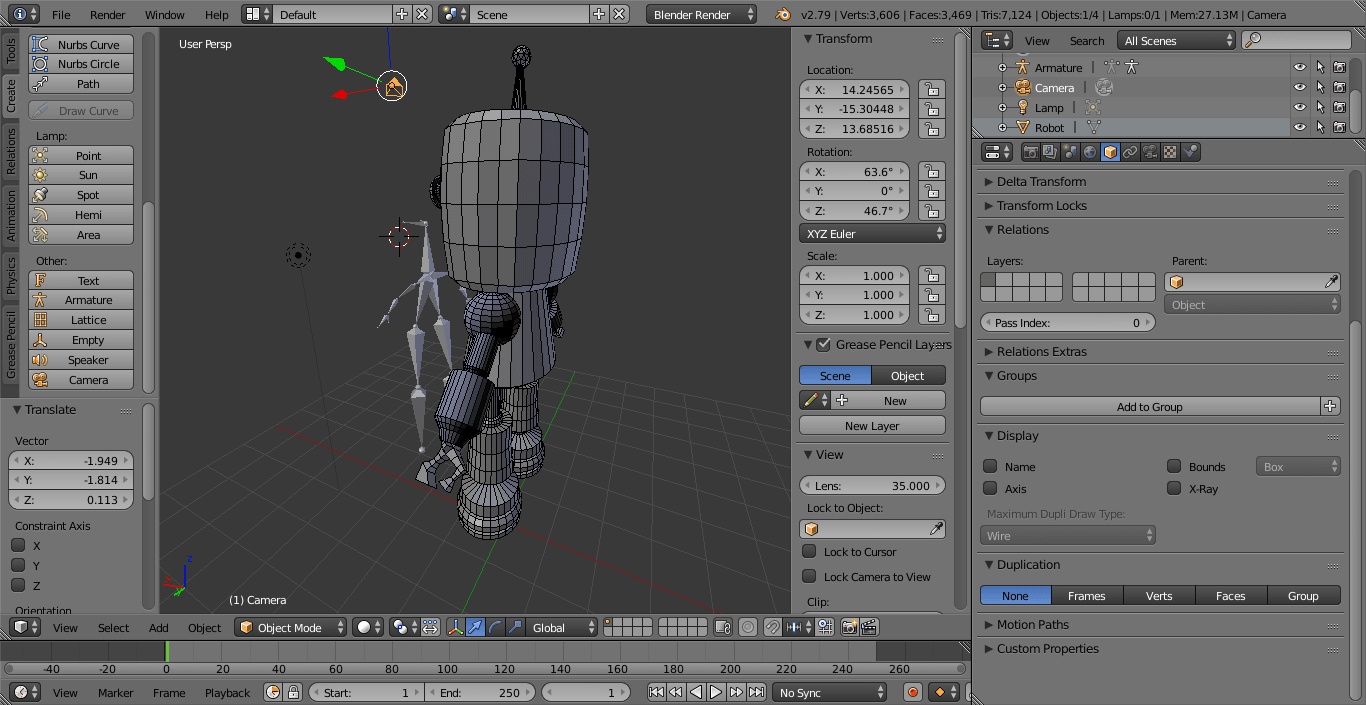This screenshot has width=1366, height=705.
Task: Hide the Robot with its eye icon
Action: click(x=1300, y=128)
